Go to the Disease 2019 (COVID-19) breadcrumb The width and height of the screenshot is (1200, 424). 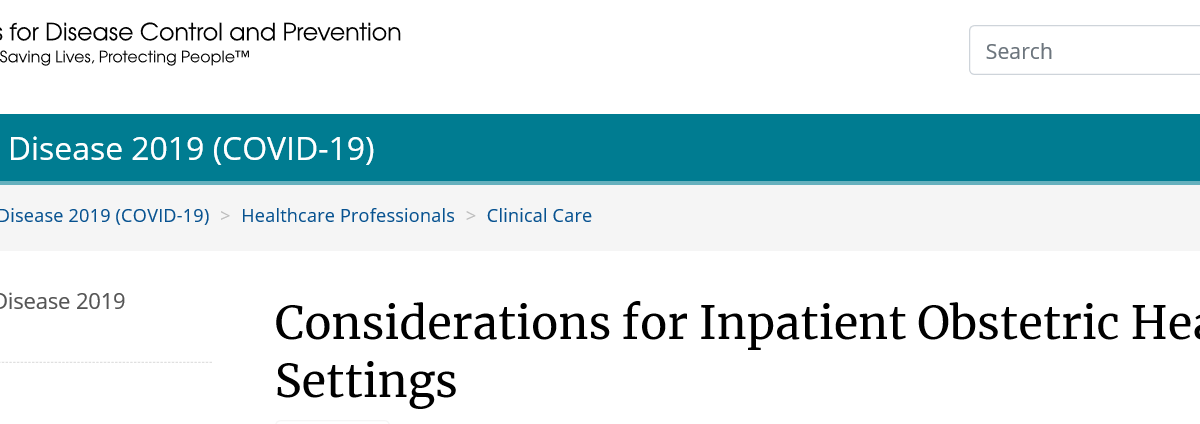tap(104, 215)
